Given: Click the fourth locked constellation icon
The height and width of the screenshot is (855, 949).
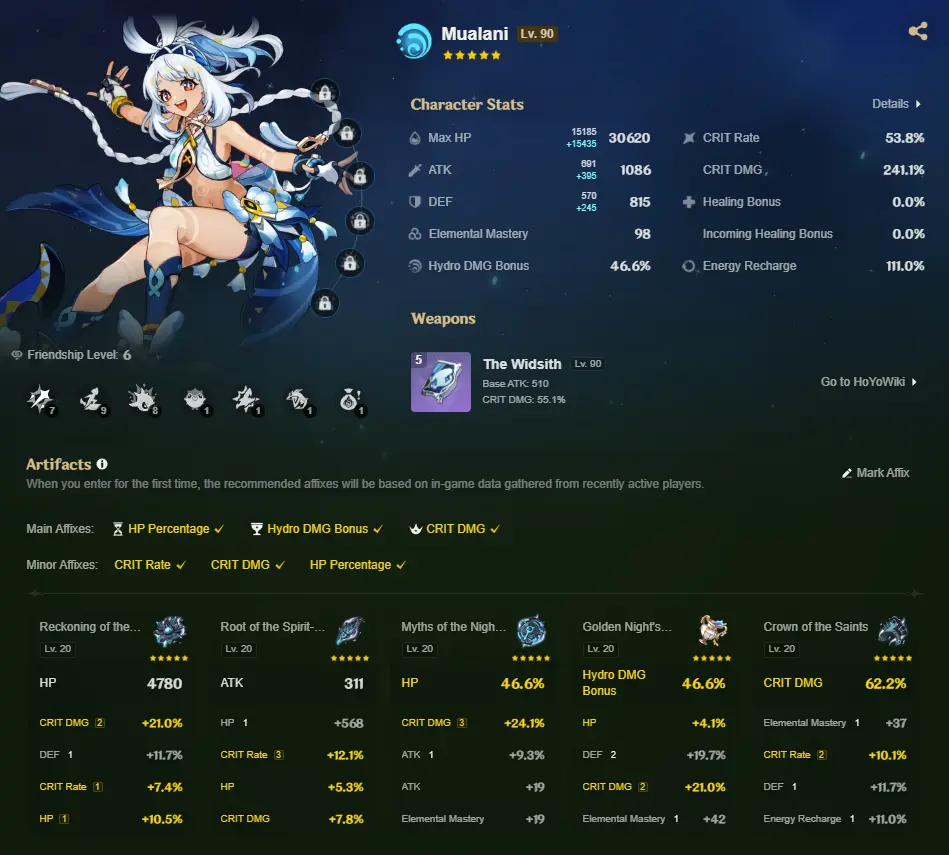Looking at the screenshot, I should [x=360, y=221].
